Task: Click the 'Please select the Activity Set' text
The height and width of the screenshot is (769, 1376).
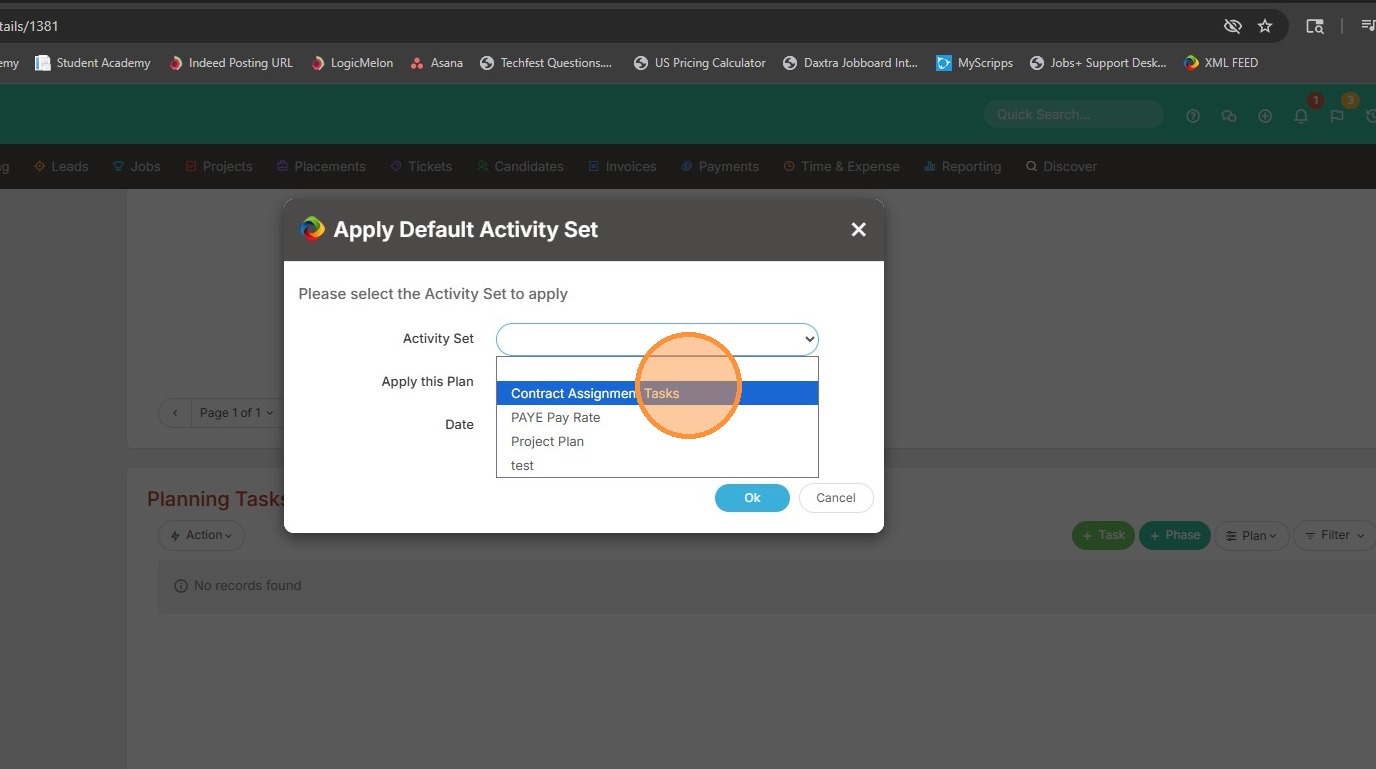Action: point(433,294)
